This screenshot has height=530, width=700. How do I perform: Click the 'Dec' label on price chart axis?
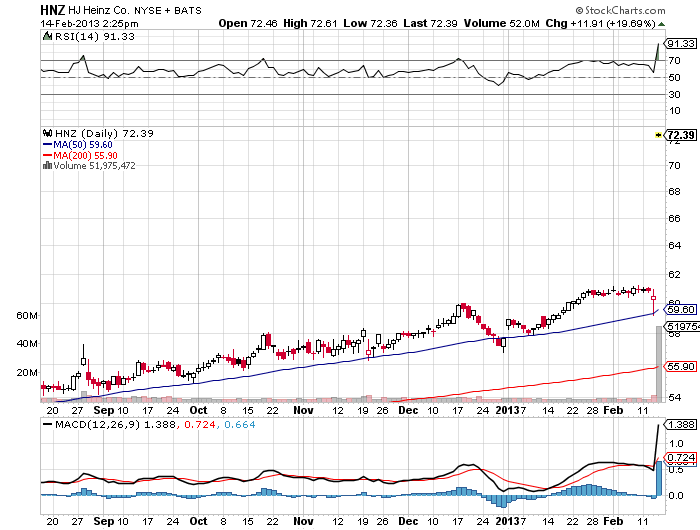pyautogui.click(x=408, y=410)
